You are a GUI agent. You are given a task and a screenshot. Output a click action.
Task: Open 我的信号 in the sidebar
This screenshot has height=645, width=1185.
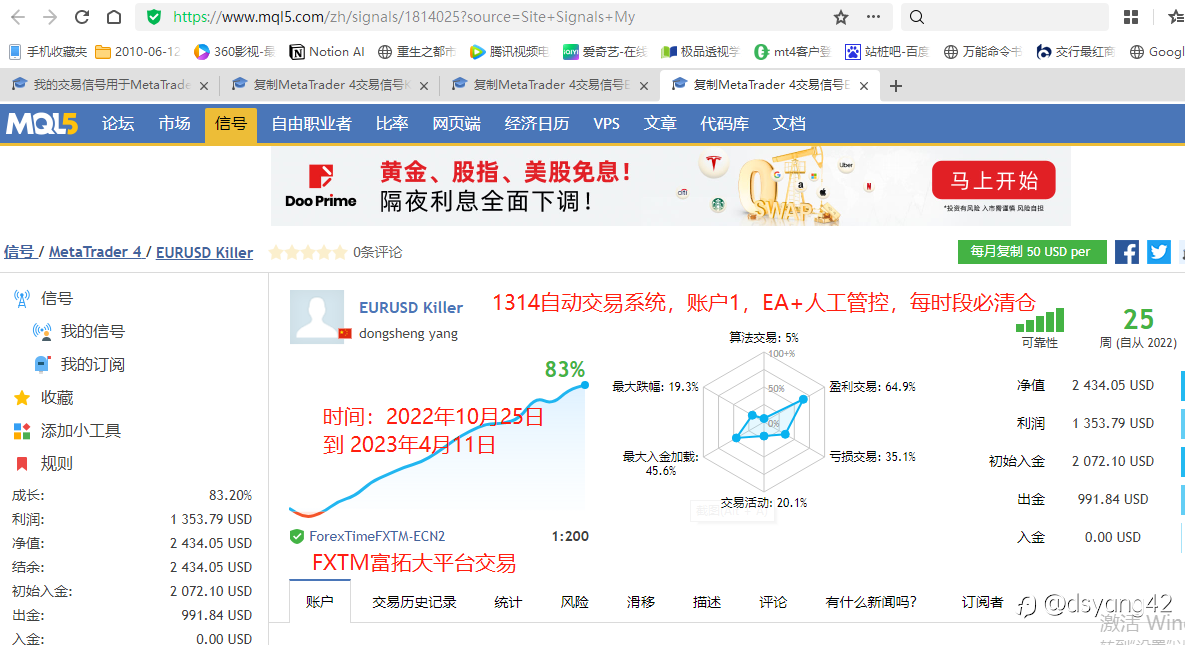pos(92,331)
